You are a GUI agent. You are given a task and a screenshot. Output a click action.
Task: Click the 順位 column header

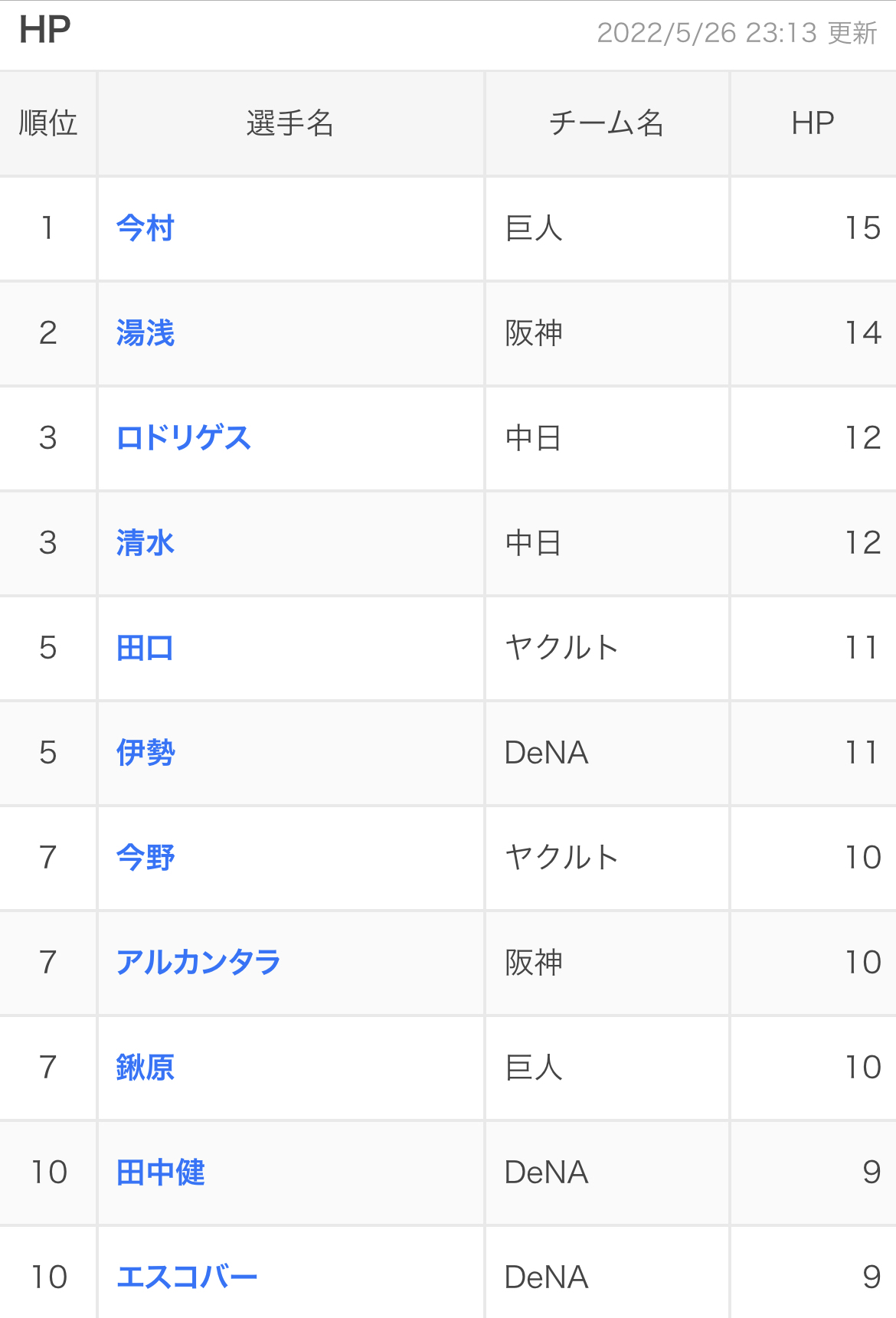(x=48, y=123)
